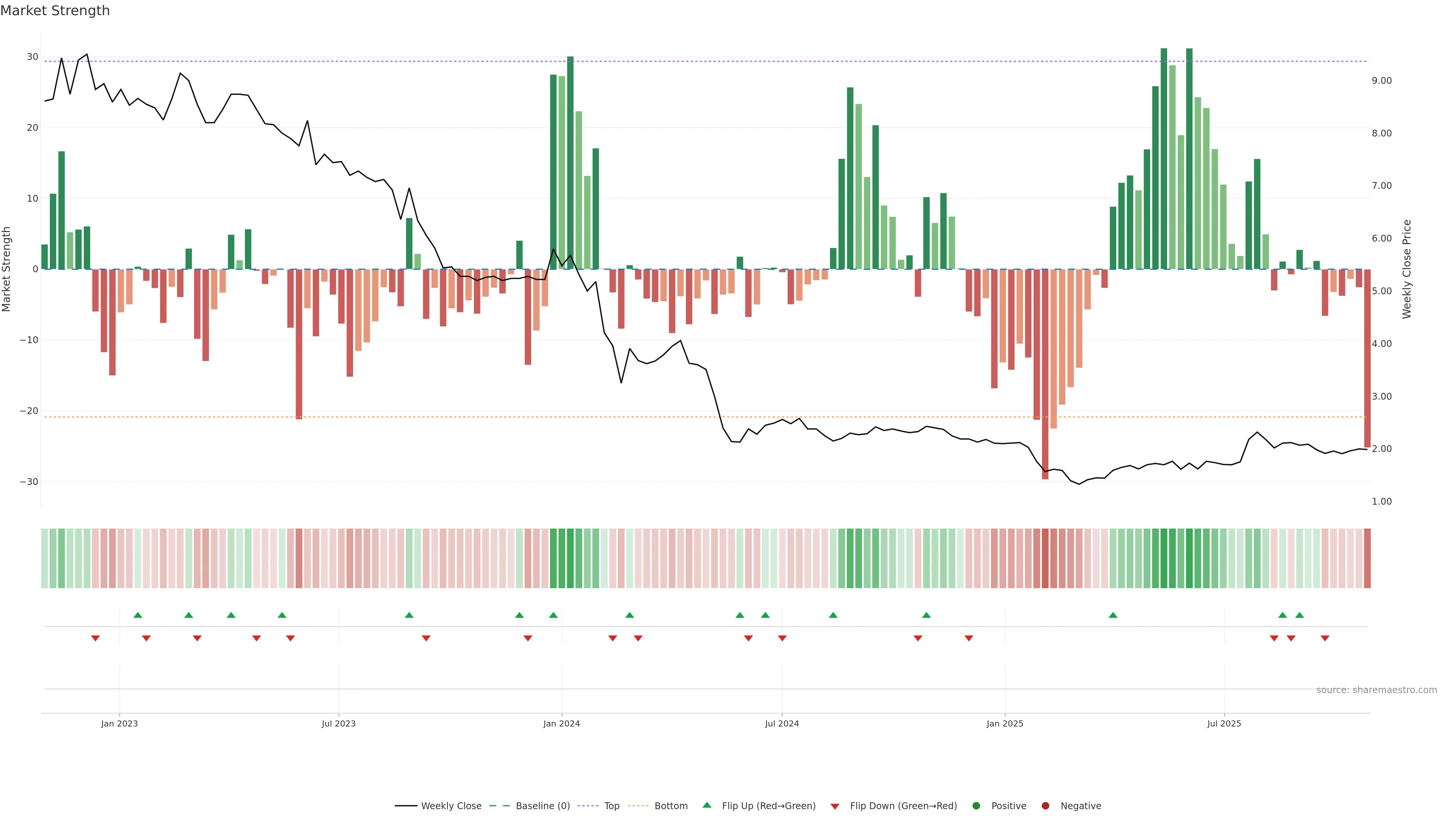Click the Market Strength chart title
1456x819 pixels.
pos(55,11)
